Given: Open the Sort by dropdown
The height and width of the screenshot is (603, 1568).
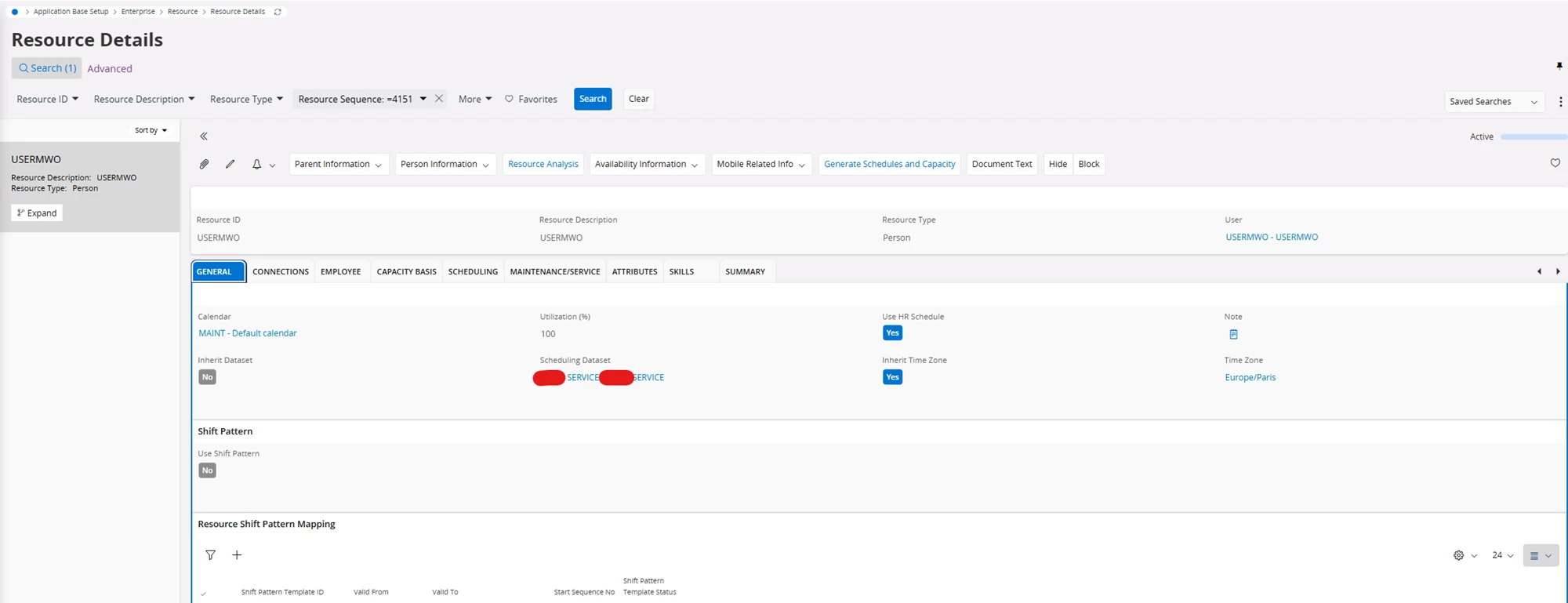Looking at the screenshot, I should [x=151, y=130].
